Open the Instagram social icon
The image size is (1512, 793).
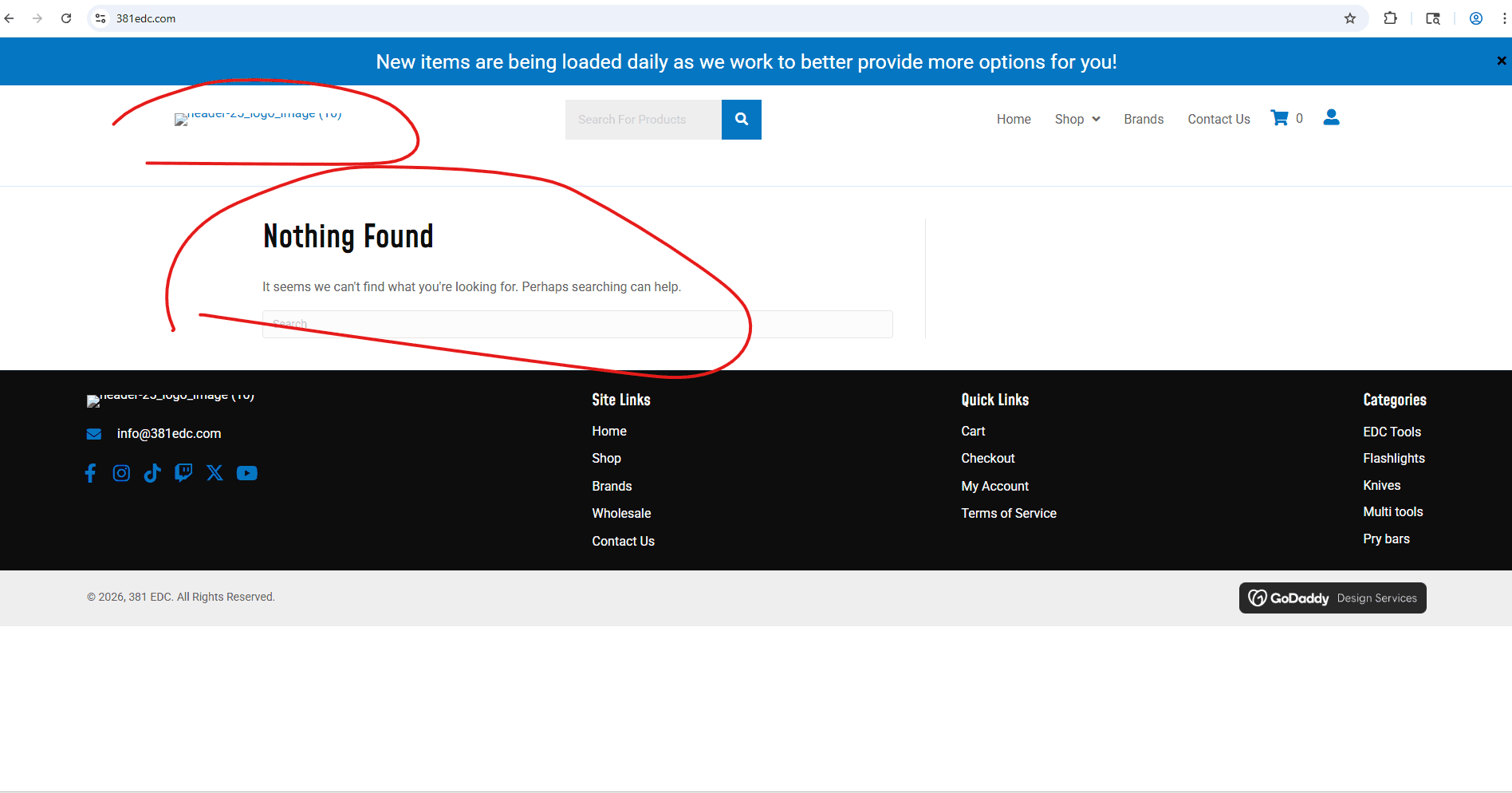(x=121, y=473)
